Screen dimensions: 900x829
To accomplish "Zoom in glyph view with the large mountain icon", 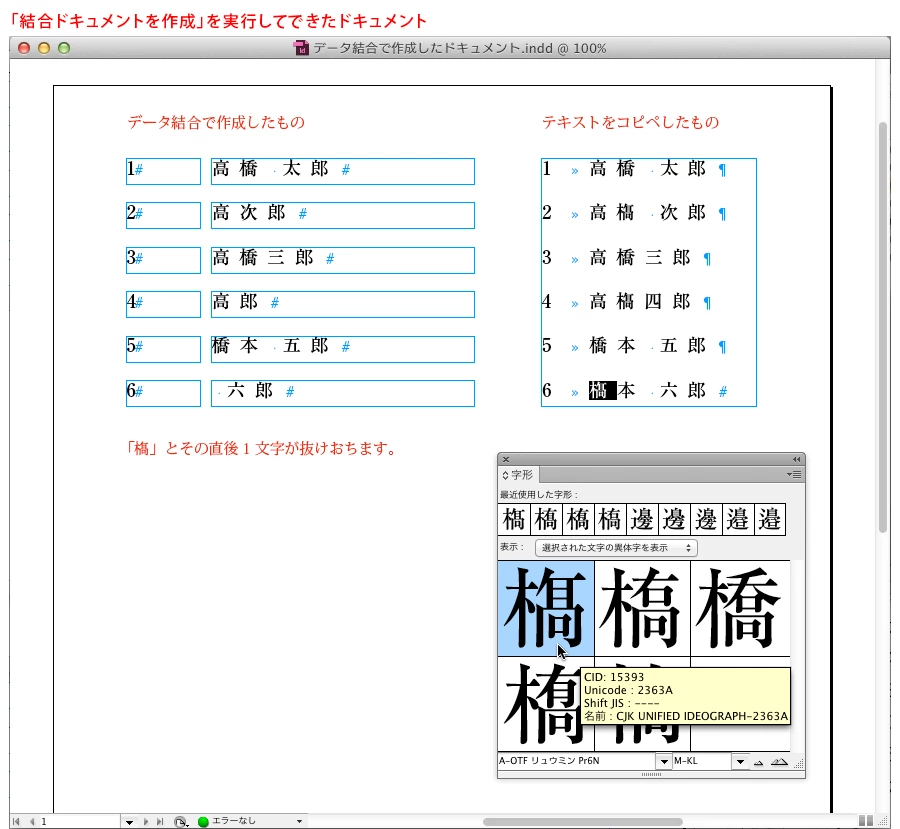I will [x=779, y=762].
